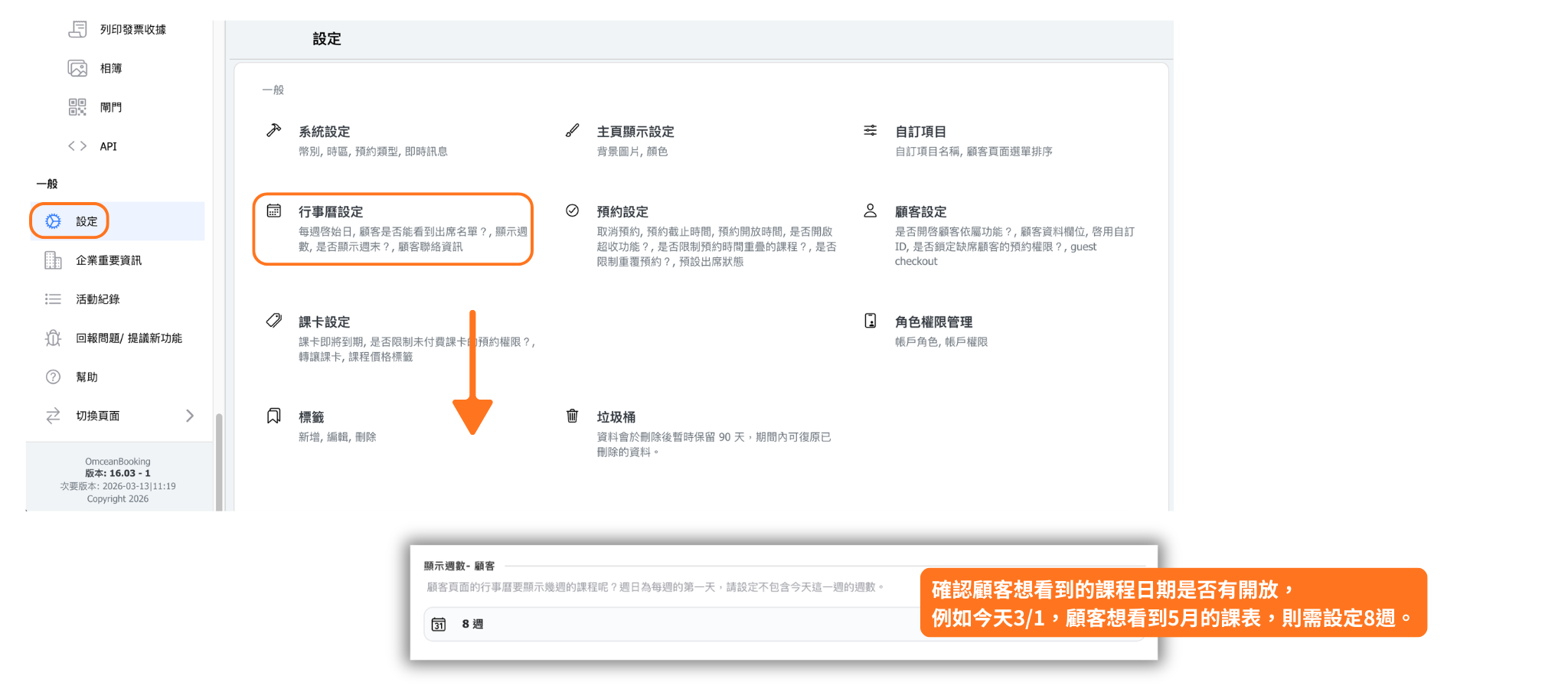Go to 活動紀錄 in the sidebar

click(x=97, y=299)
